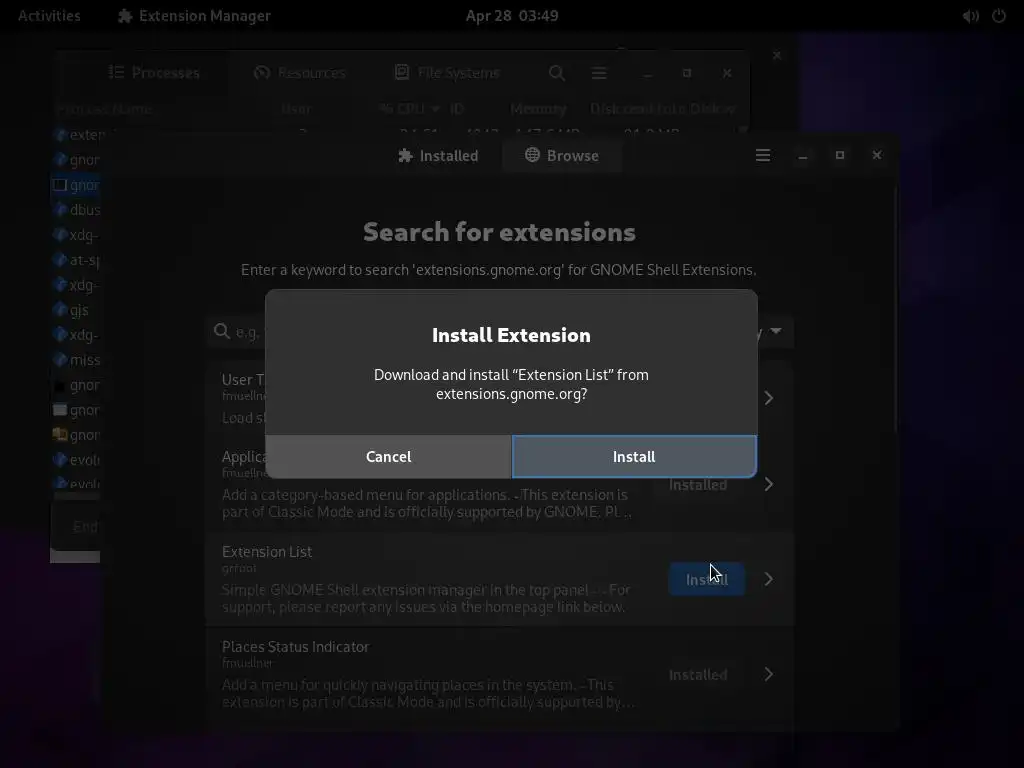
Task: Expand the Places Status Indicator chevron
Action: tap(769, 674)
